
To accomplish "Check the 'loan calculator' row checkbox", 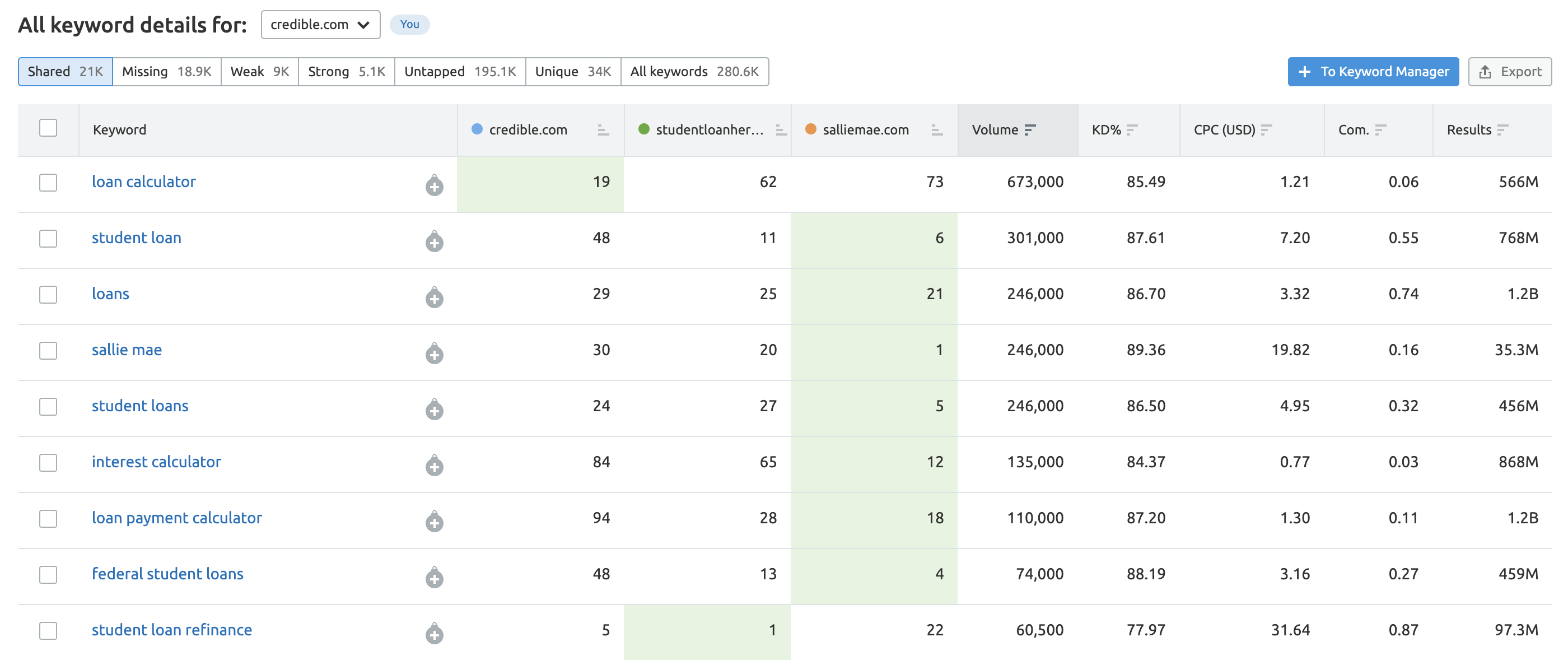I will [x=48, y=183].
